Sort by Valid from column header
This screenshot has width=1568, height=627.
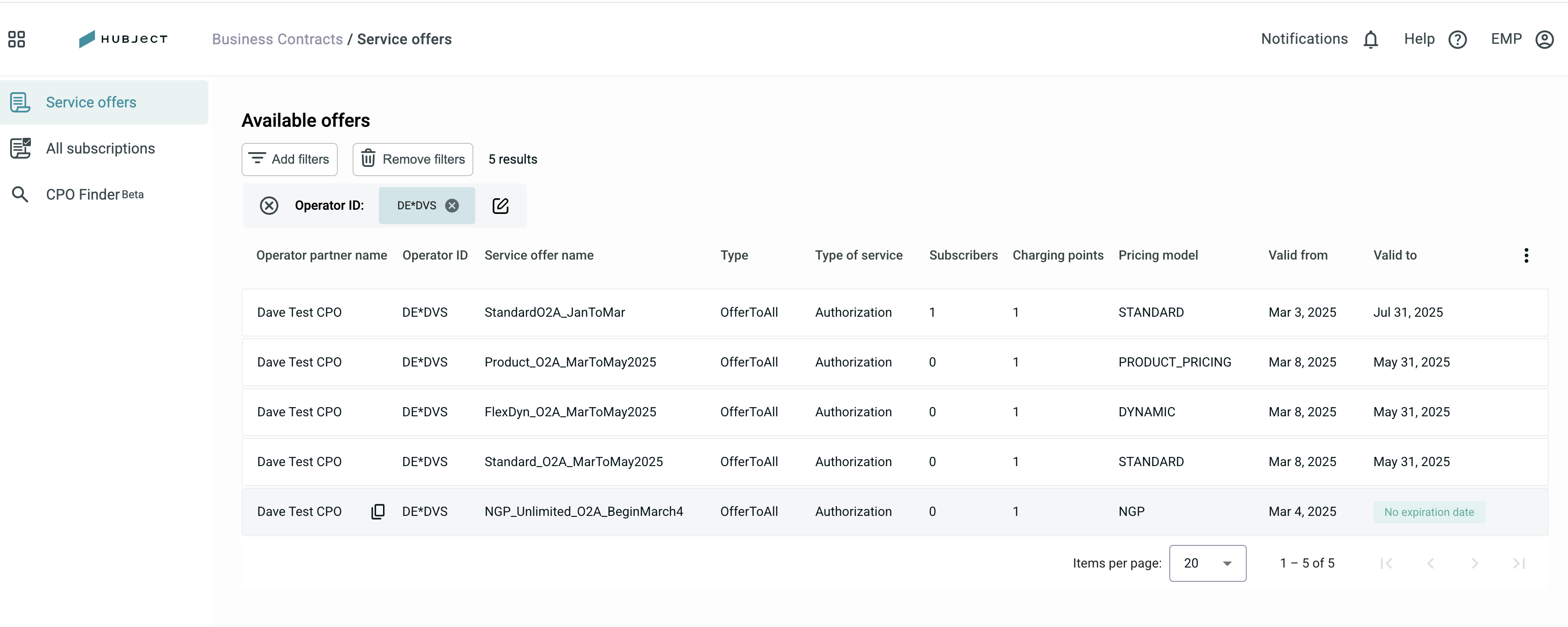point(1298,255)
